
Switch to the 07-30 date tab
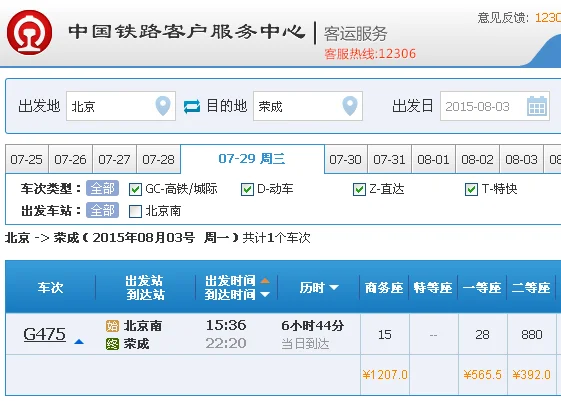pyautogui.click(x=346, y=159)
